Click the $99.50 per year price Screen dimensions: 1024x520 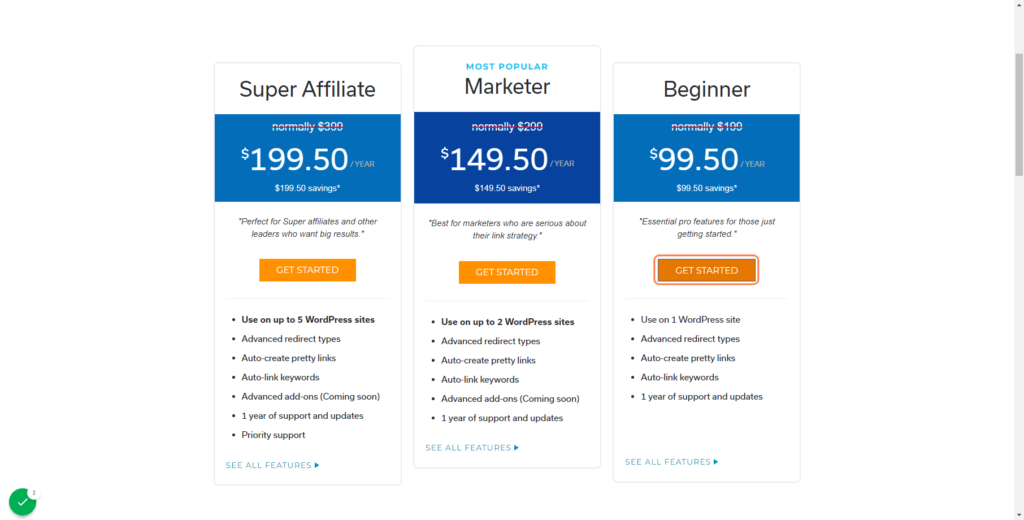point(707,159)
